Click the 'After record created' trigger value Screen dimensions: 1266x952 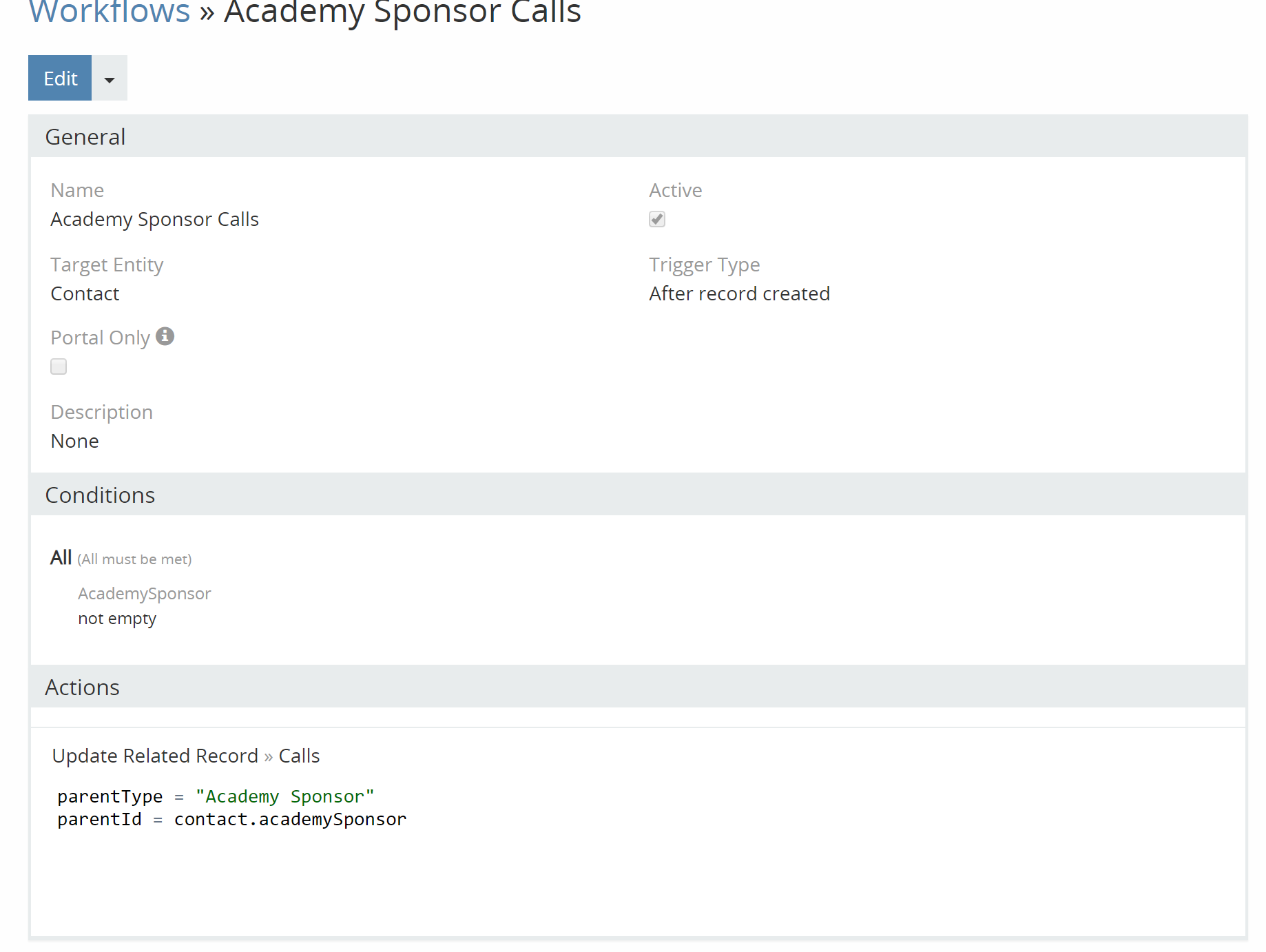tap(739, 293)
